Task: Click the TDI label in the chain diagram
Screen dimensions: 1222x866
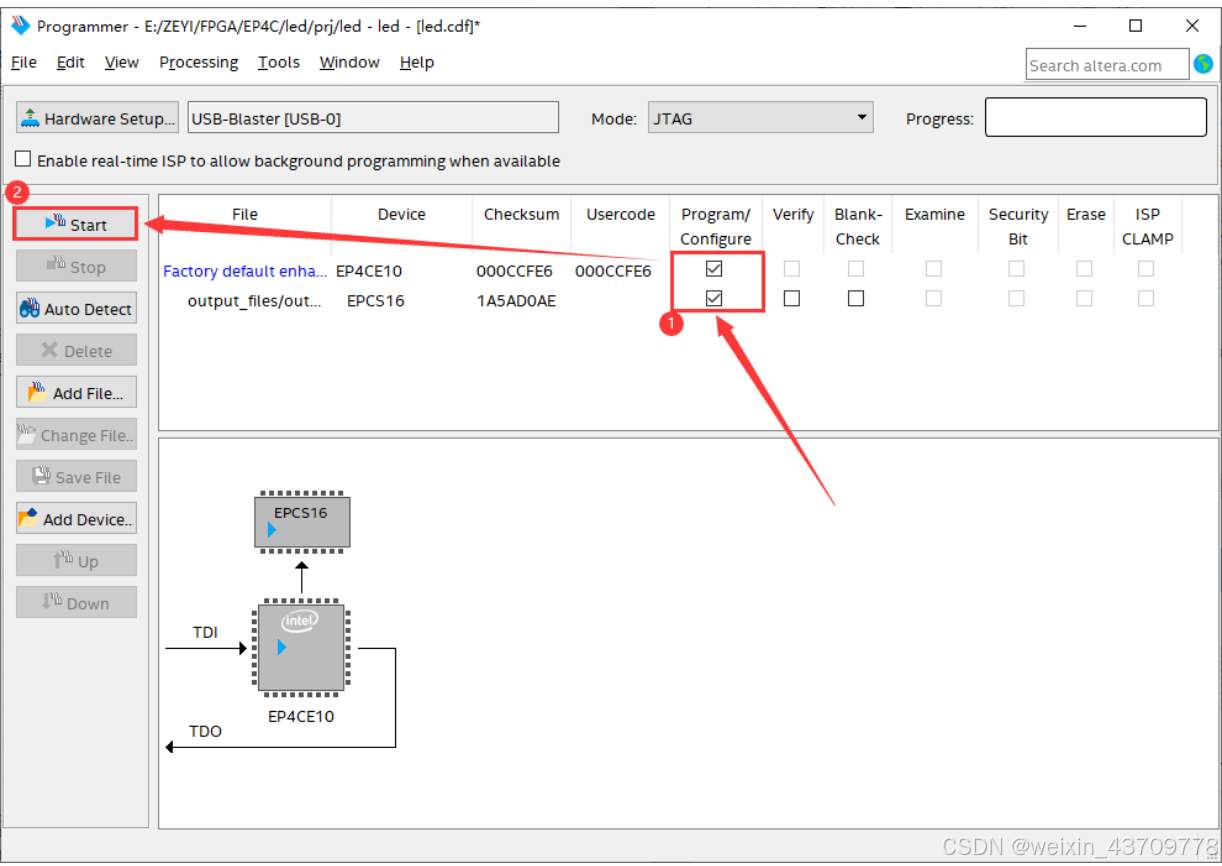Action: [x=205, y=632]
